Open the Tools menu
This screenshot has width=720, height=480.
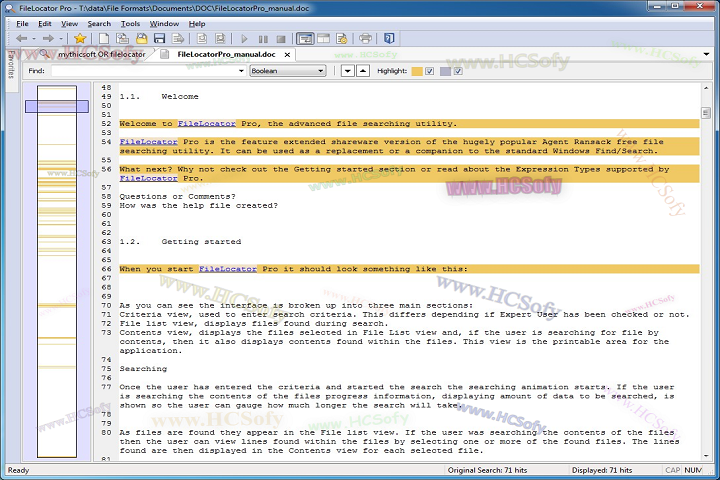tap(130, 24)
